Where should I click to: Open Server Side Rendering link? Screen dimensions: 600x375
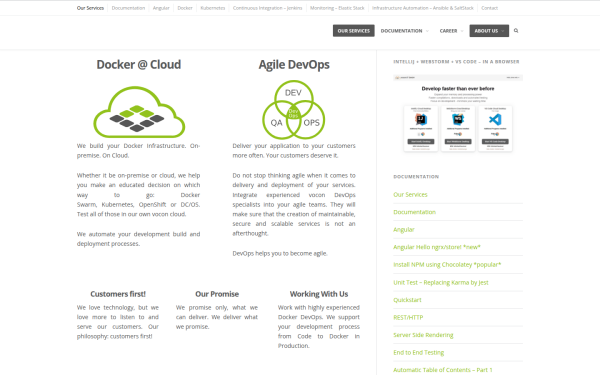(x=423, y=335)
